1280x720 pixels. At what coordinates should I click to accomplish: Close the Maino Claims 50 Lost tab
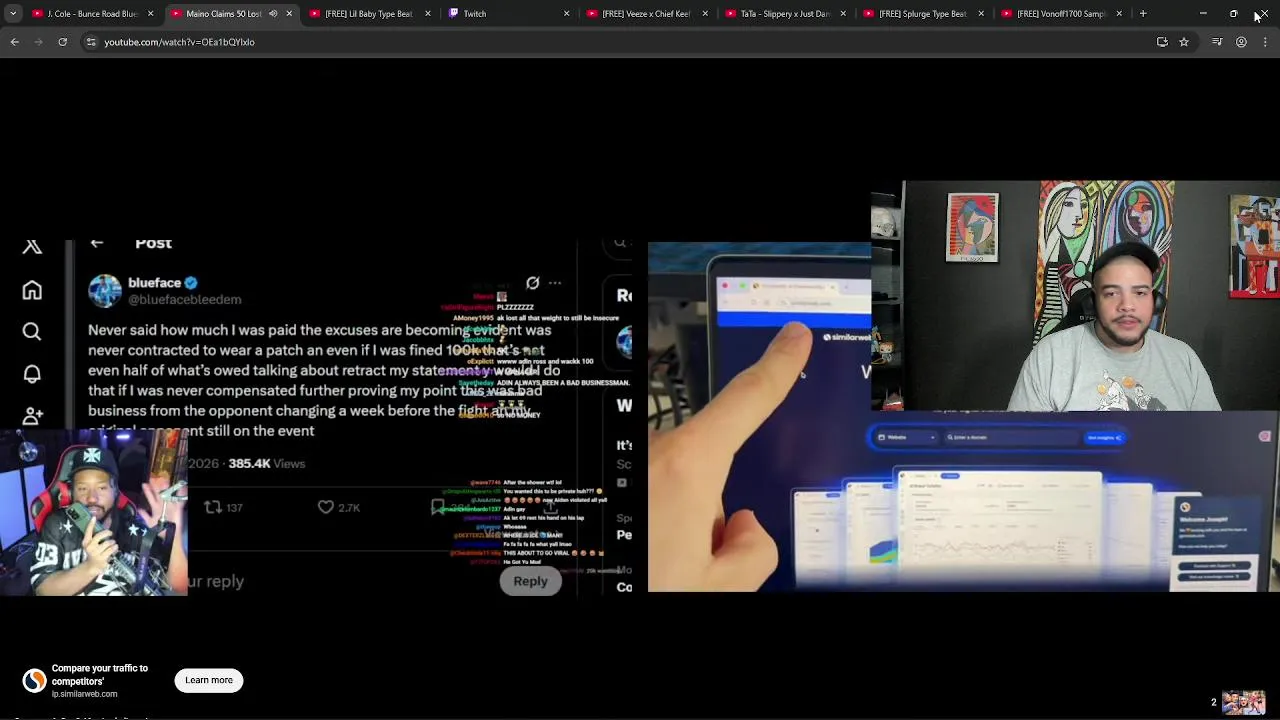click(x=289, y=14)
